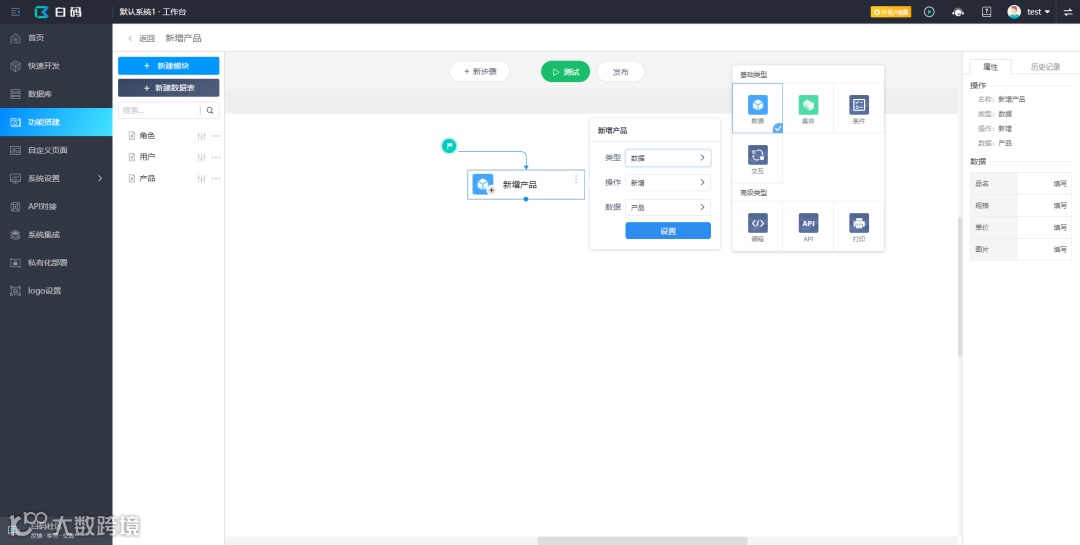Viewport: 1080px width, 545px height.
Task: Click 填写 for the 规格 field
Action: click(x=1060, y=205)
